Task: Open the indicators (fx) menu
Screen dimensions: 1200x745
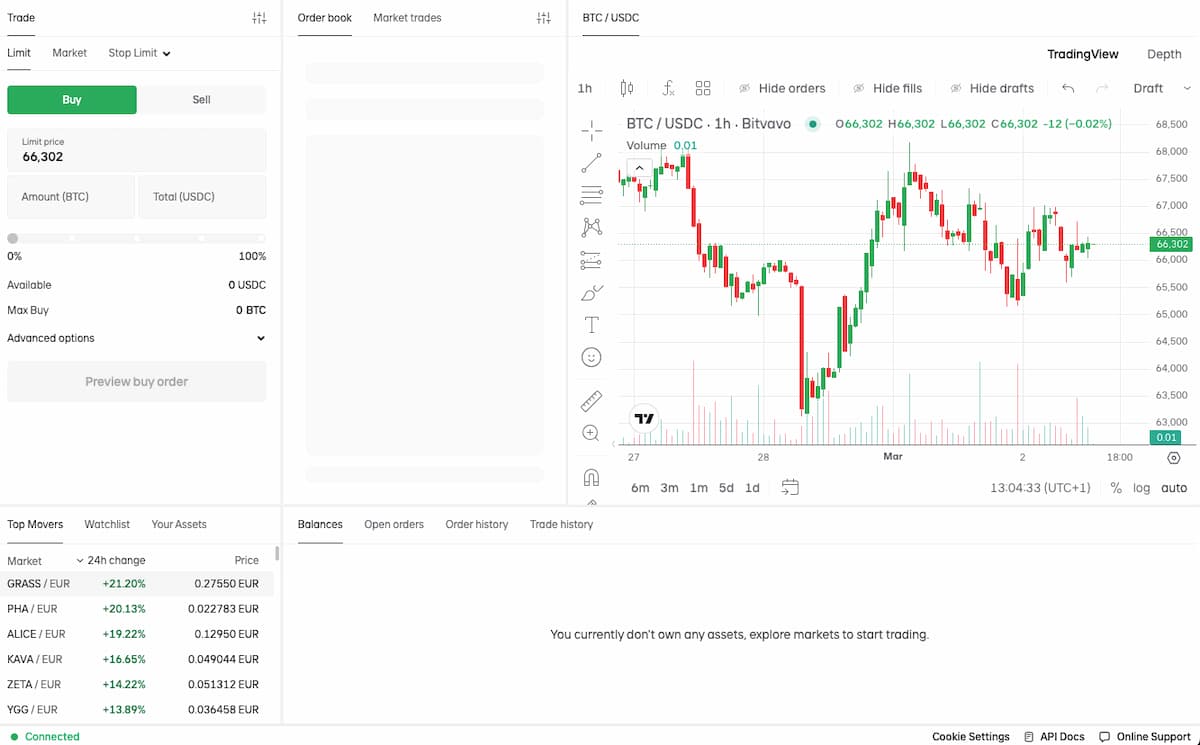Action: point(668,88)
